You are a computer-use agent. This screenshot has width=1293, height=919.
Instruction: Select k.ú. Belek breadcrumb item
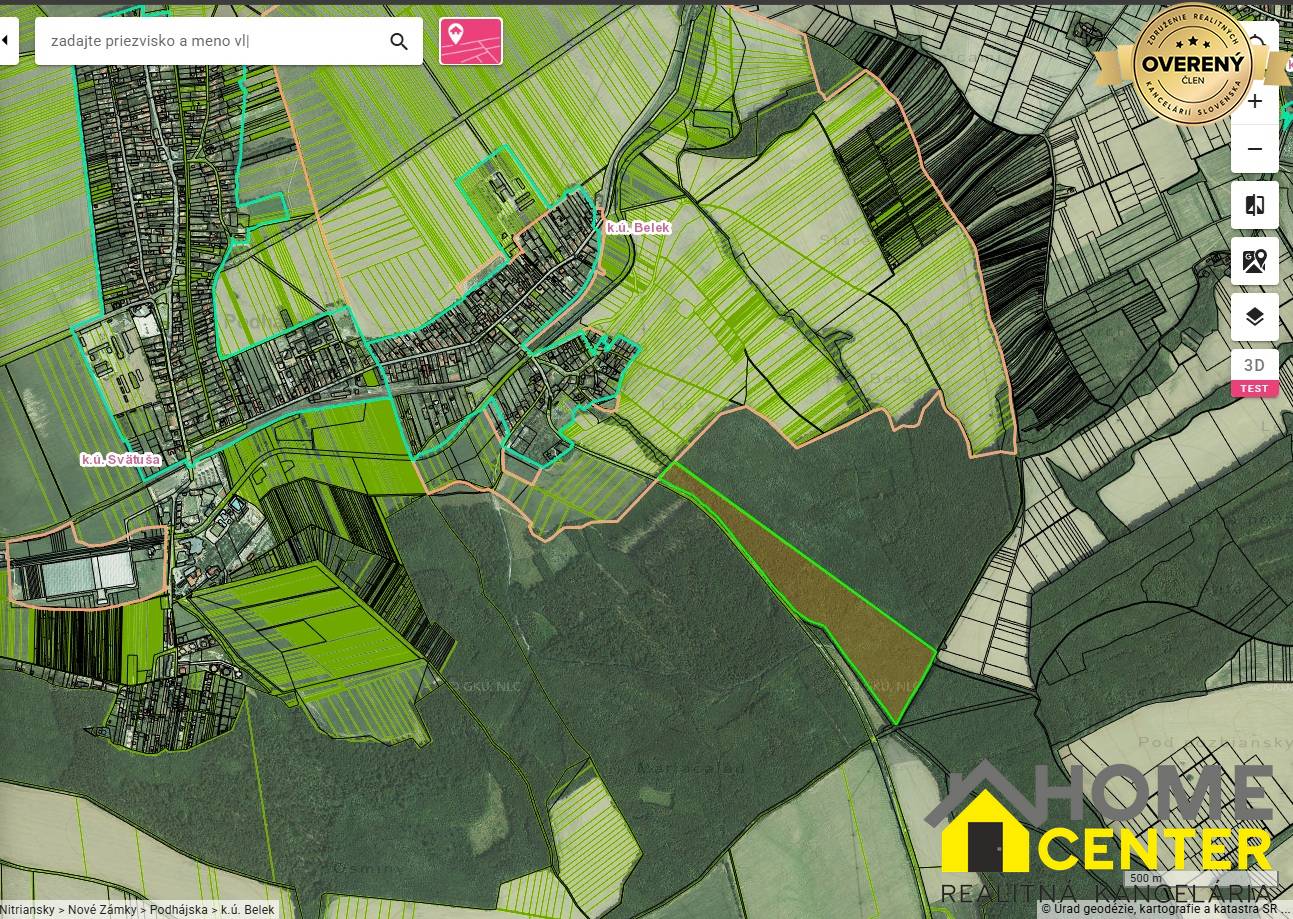247,910
